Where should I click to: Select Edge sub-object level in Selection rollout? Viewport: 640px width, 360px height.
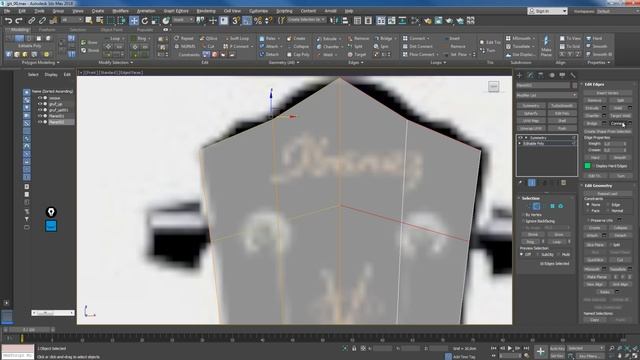point(536,206)
